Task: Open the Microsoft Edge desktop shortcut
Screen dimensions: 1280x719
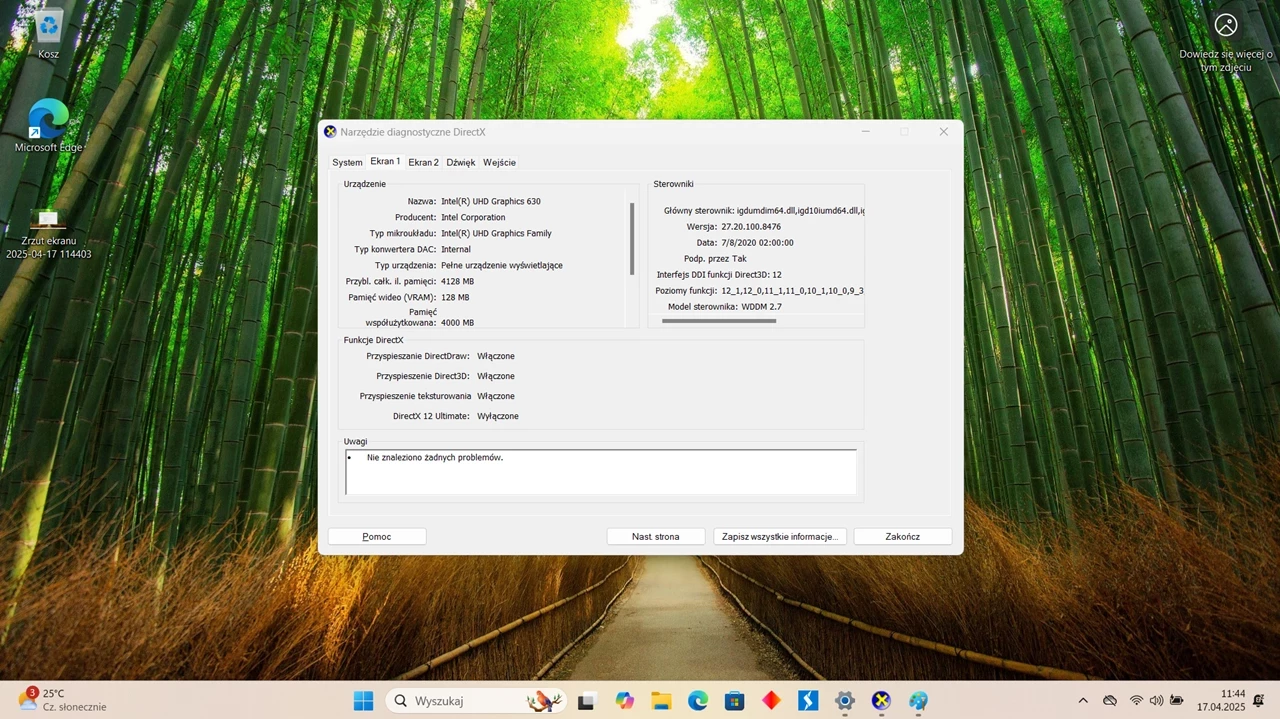Action: click(48, 126)
